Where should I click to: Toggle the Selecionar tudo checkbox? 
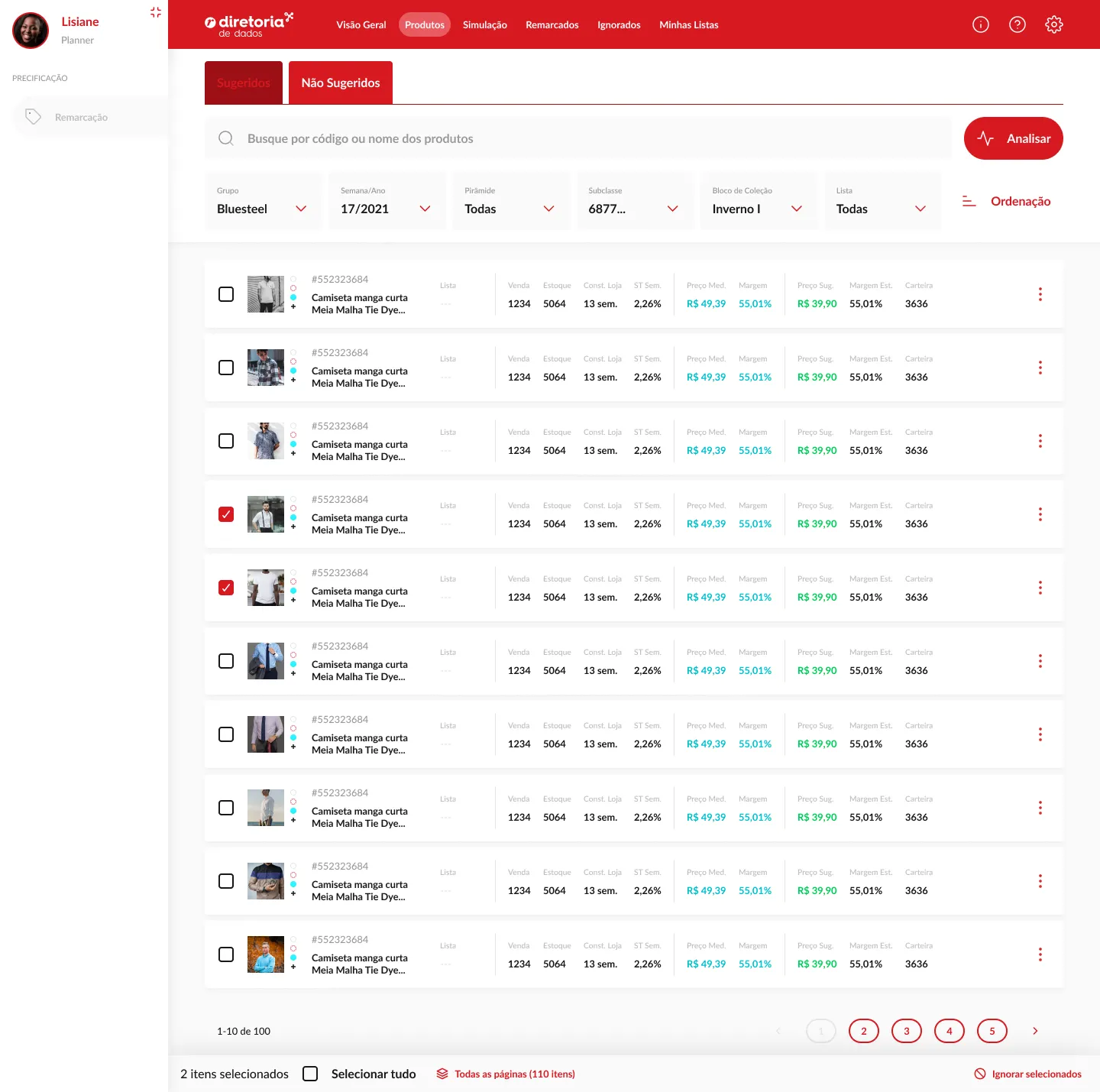(x=310, y=1074)
